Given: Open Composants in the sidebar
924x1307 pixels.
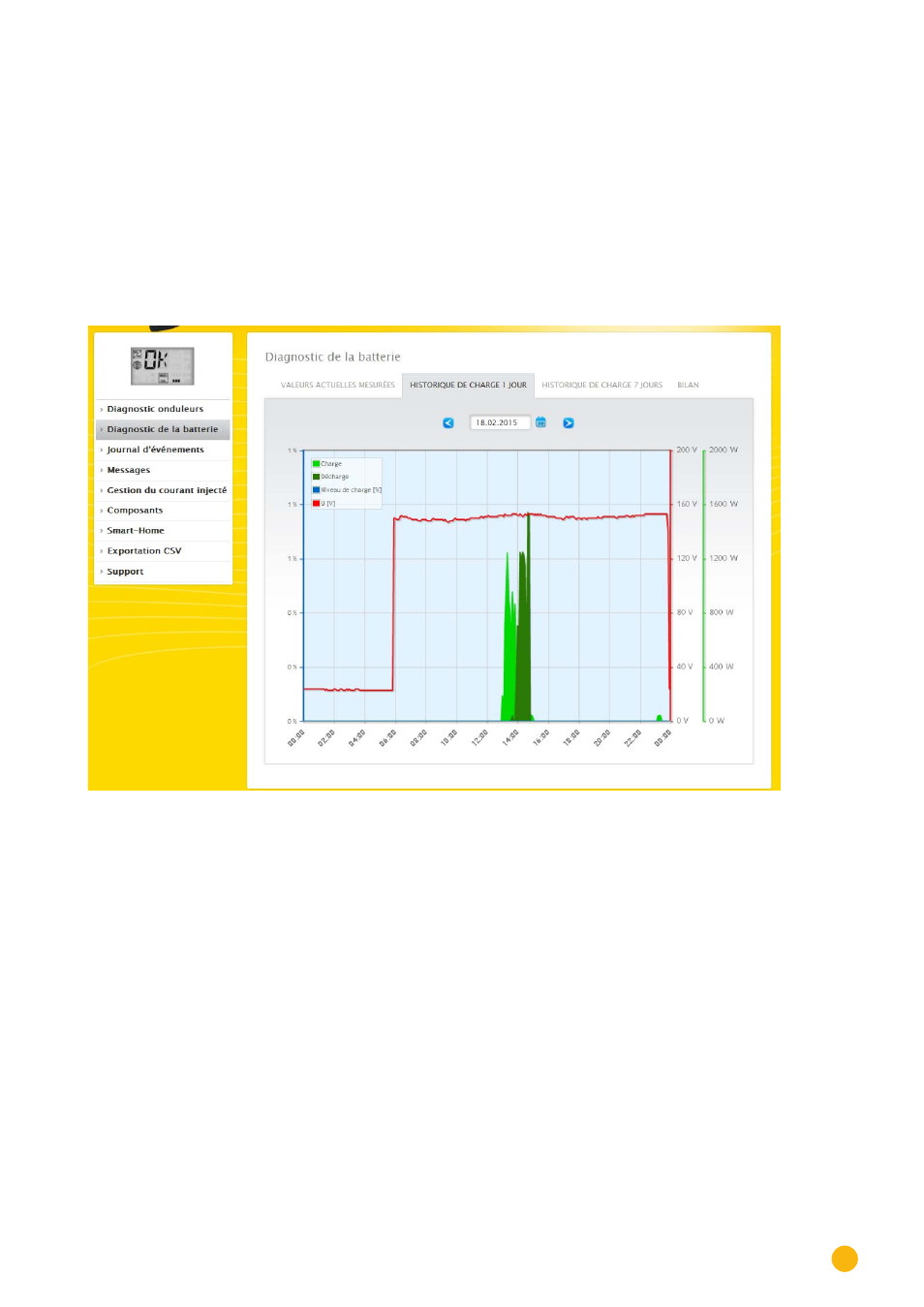Looking at the screenshot, I should click(x=163, y=511).
